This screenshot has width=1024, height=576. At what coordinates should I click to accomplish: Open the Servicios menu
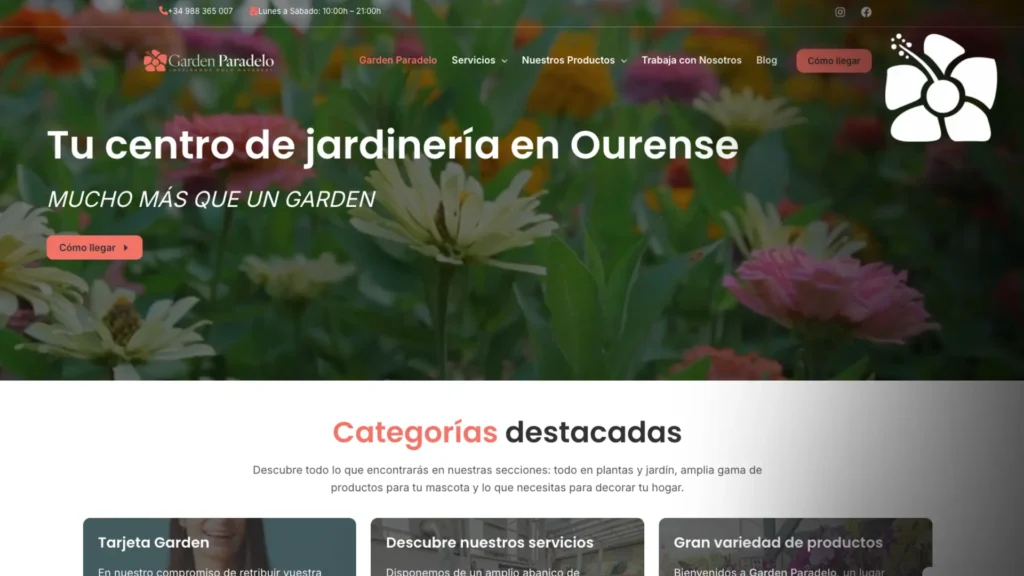pos(473,60)
